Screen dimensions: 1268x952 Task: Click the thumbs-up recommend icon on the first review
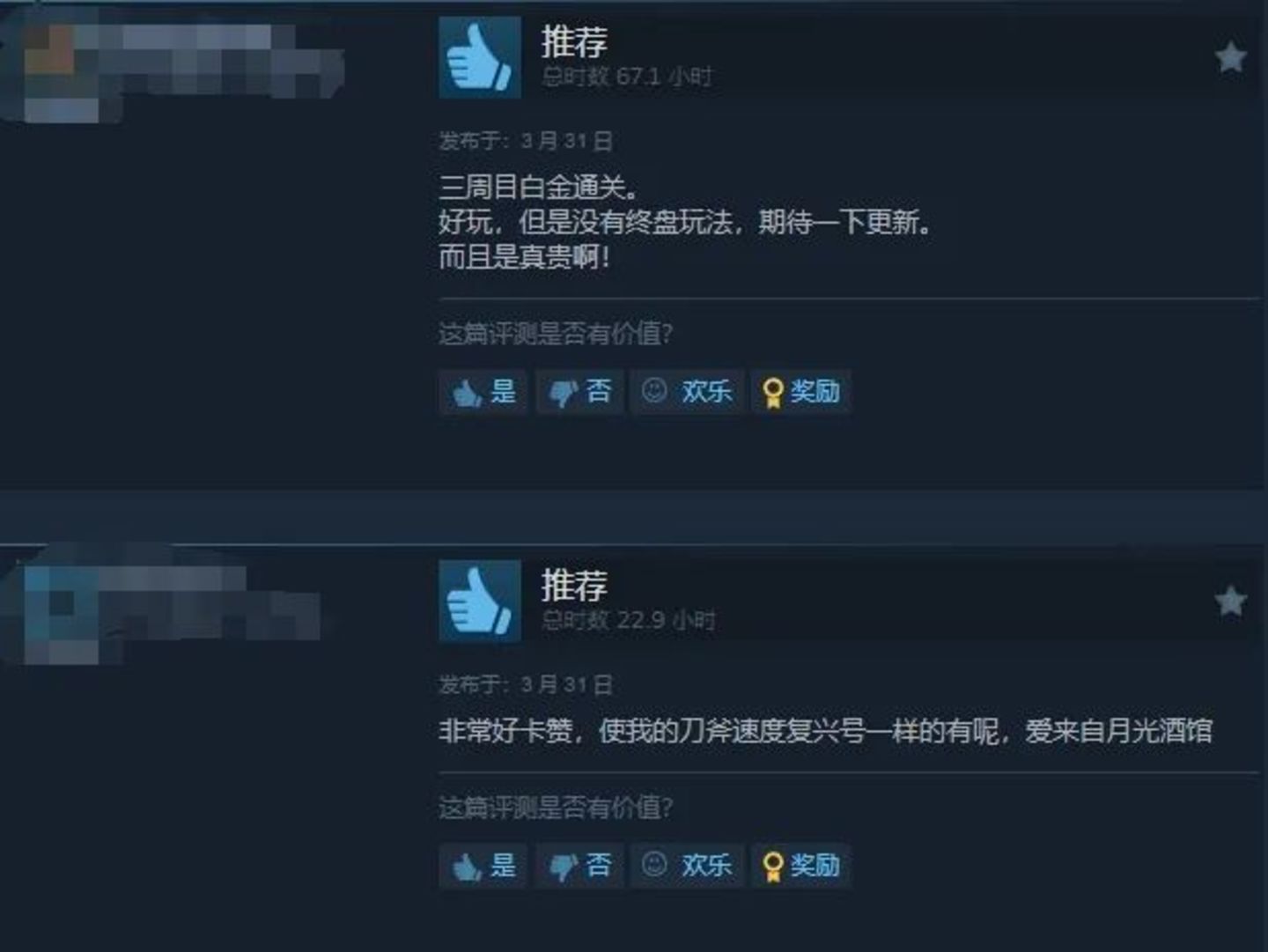click(480, 57)
